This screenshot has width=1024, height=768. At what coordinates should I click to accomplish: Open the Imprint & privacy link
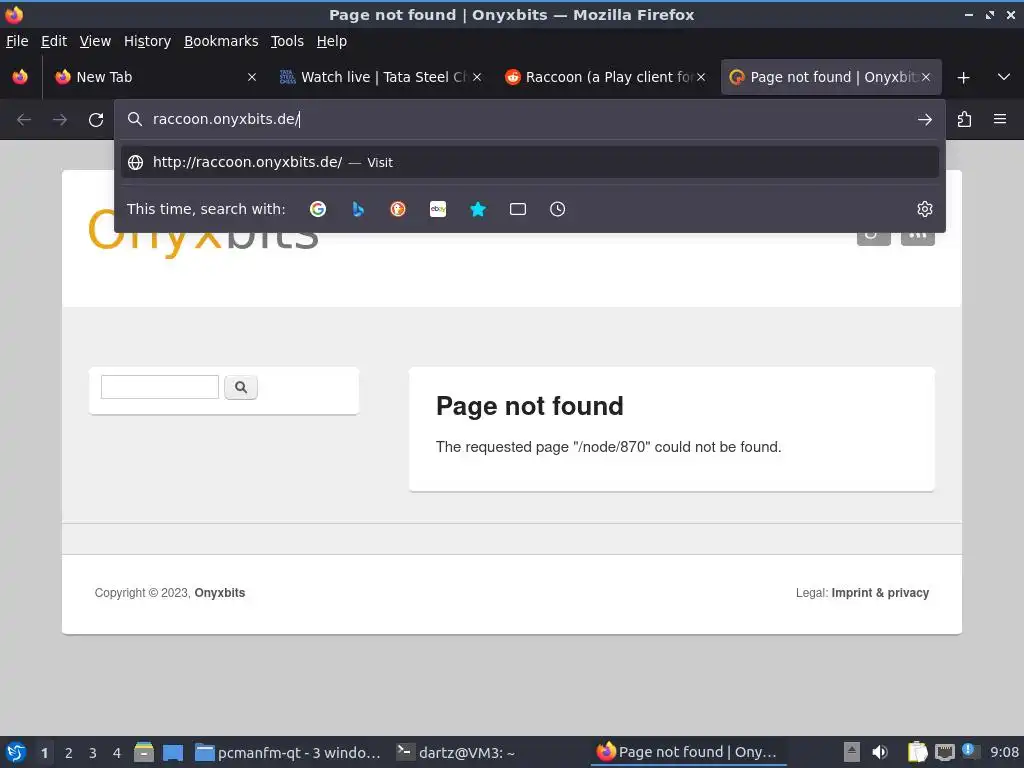(x=880, y=592)
